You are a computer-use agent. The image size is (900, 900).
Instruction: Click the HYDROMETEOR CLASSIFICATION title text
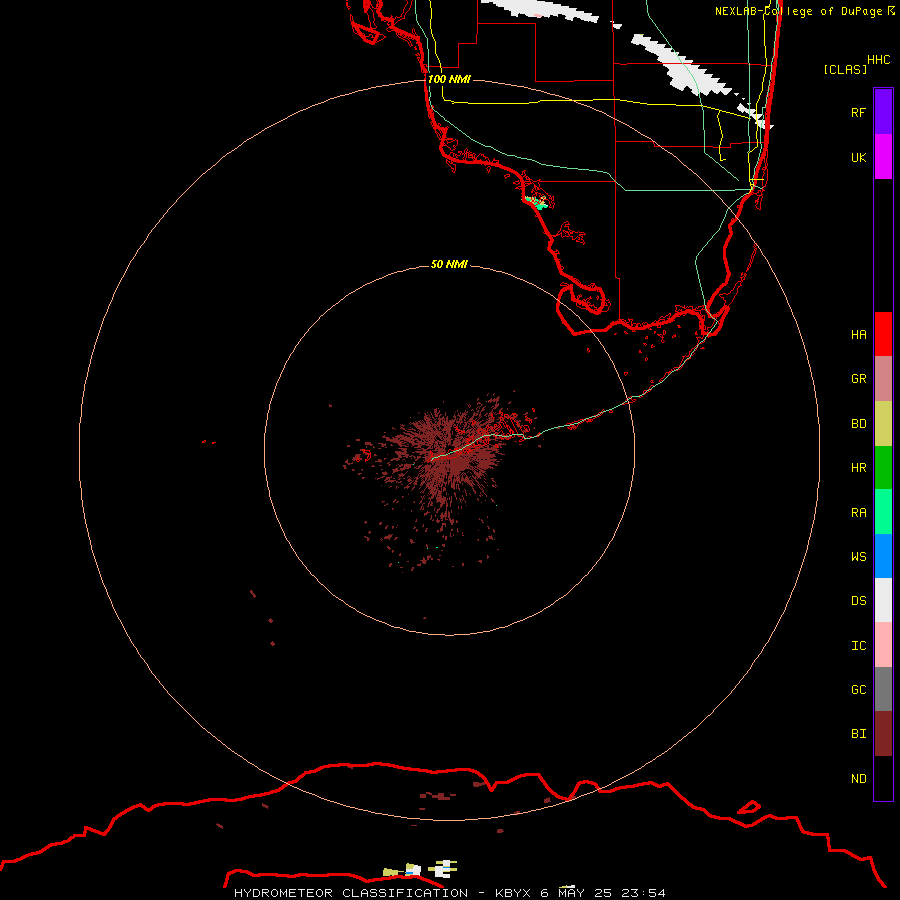click(351, 893)
